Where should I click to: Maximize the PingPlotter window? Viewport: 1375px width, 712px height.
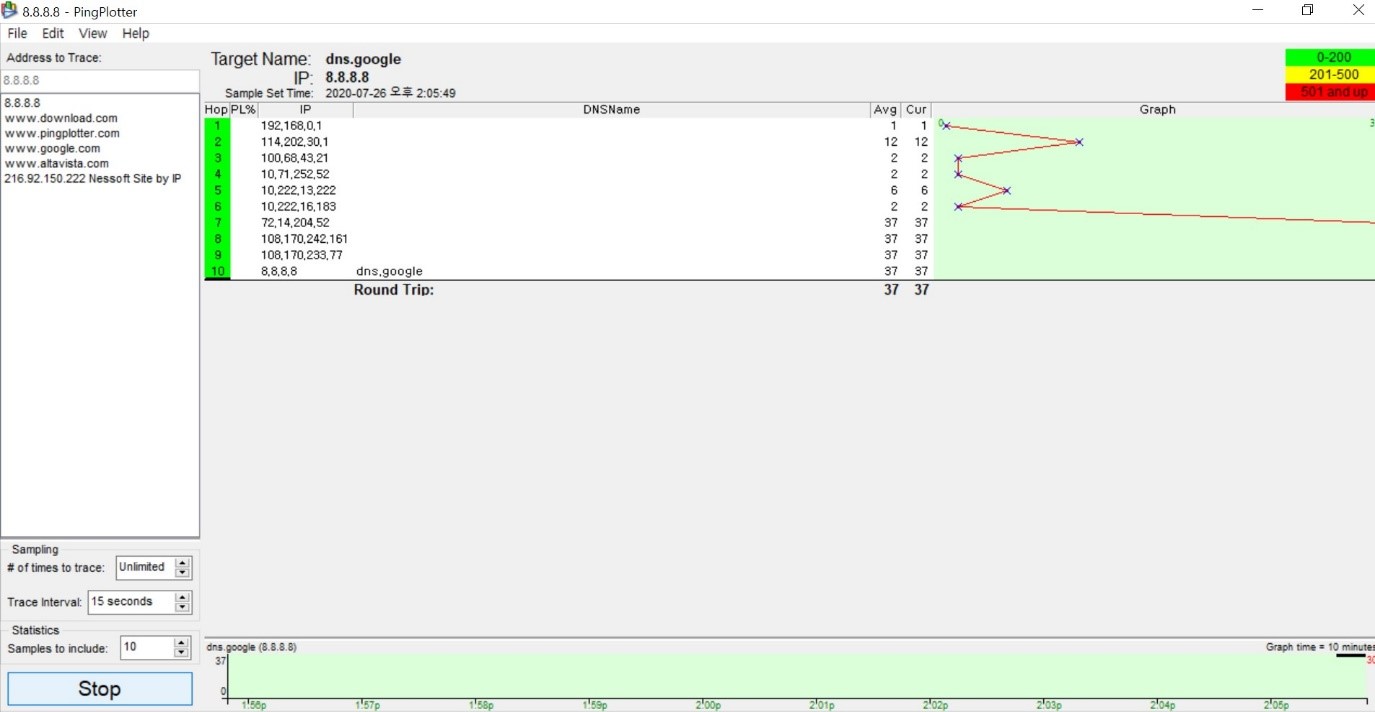click(1307, 10)
